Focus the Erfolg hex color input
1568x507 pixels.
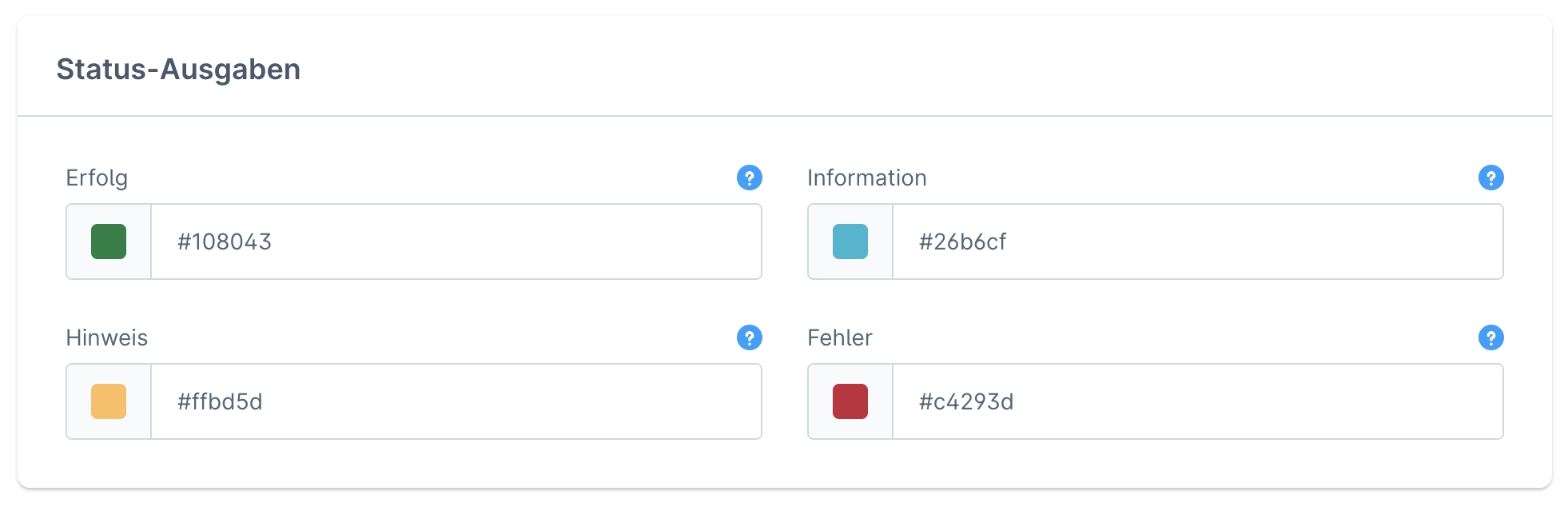click(x=456, y=242)
